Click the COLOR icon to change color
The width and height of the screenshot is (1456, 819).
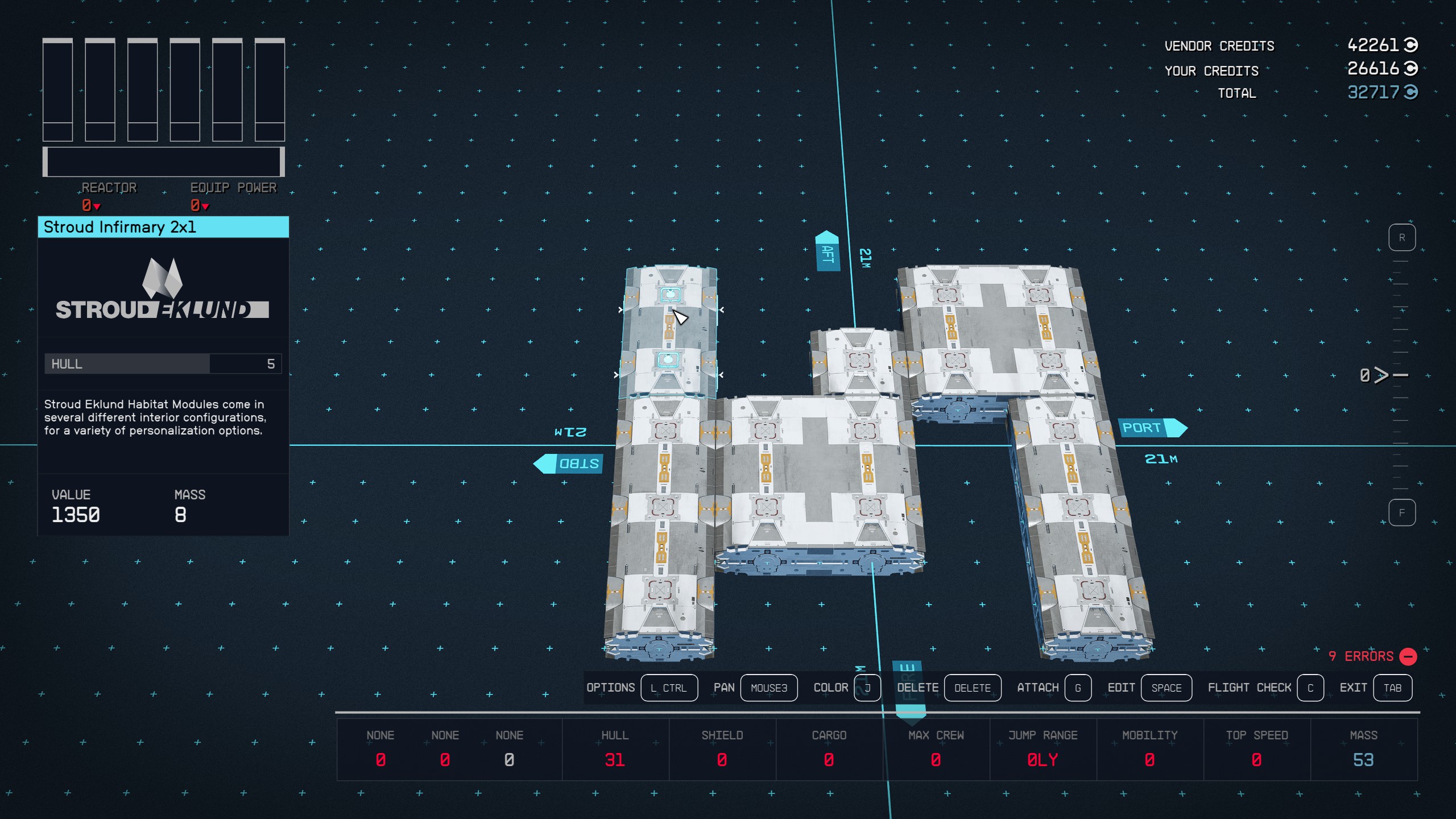pos(866,687)
